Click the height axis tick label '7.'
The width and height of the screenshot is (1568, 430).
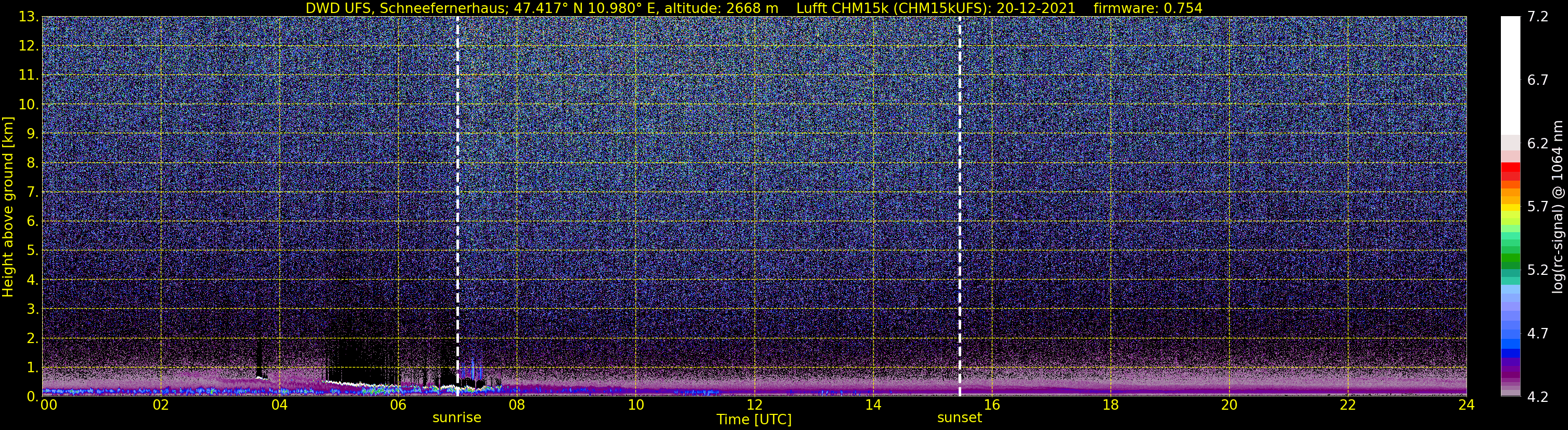tap(32, 193)
